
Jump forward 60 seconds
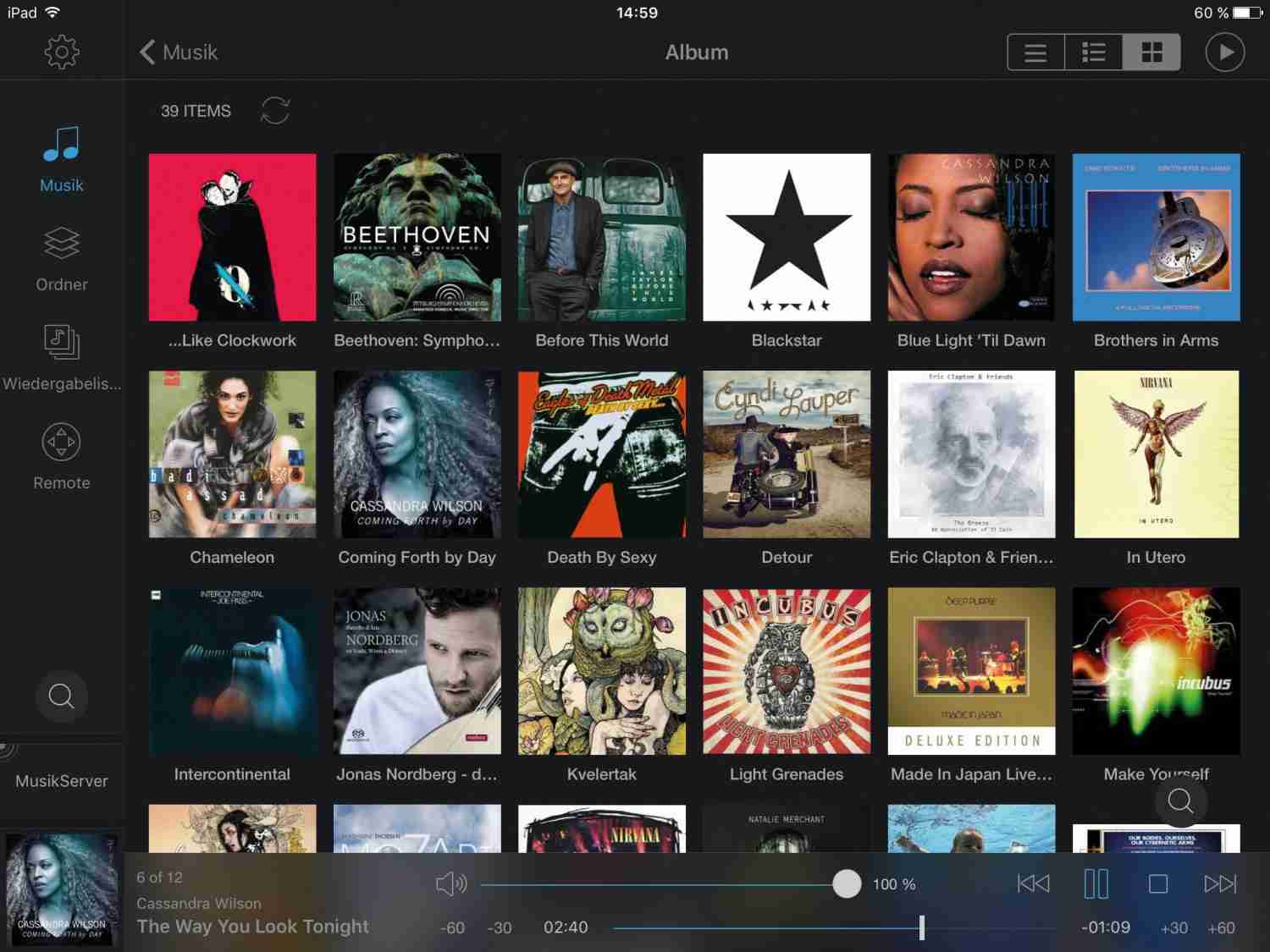1222,928
